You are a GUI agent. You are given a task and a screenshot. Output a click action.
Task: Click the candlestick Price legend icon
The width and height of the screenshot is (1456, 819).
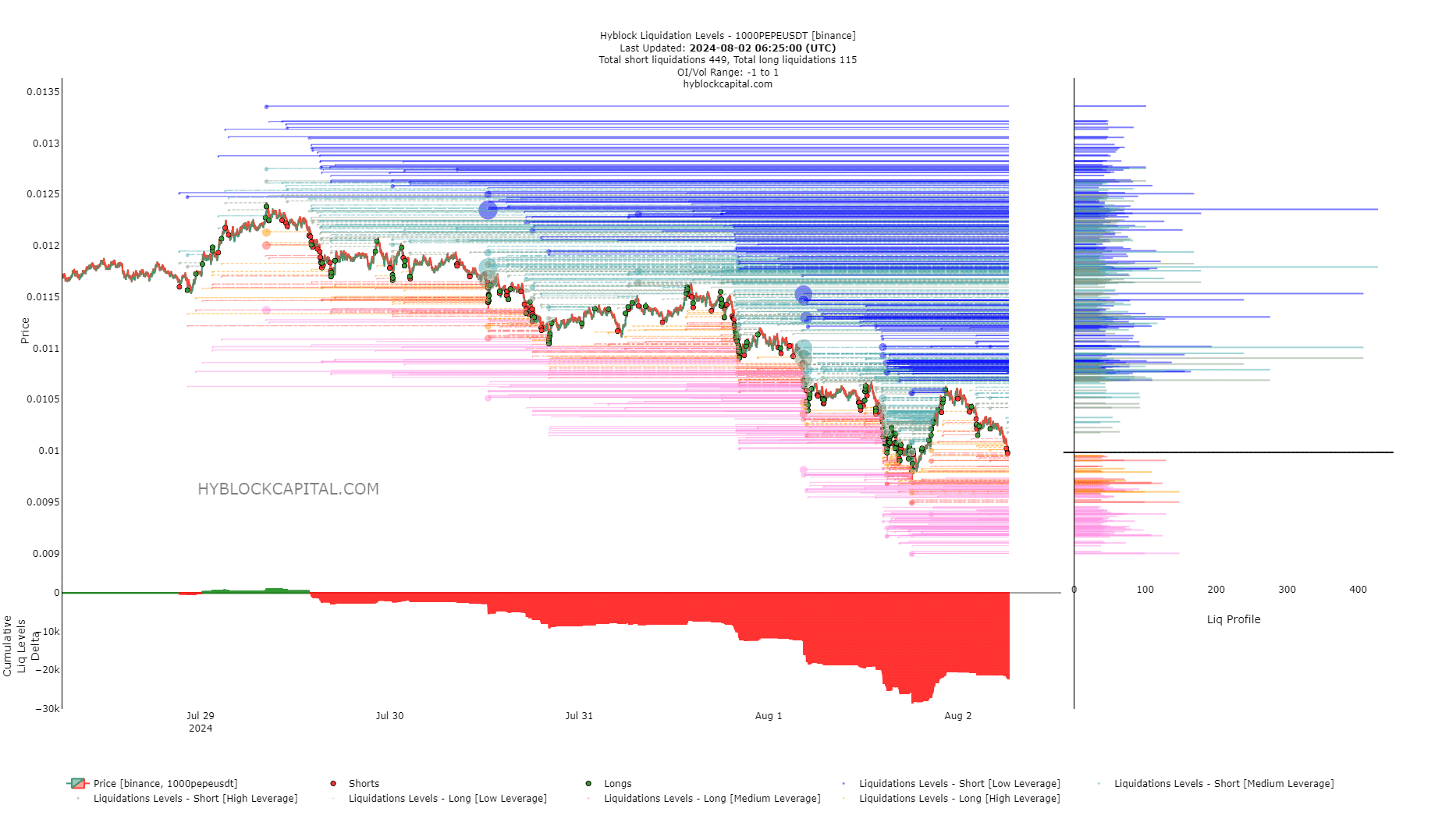point(78,783)
